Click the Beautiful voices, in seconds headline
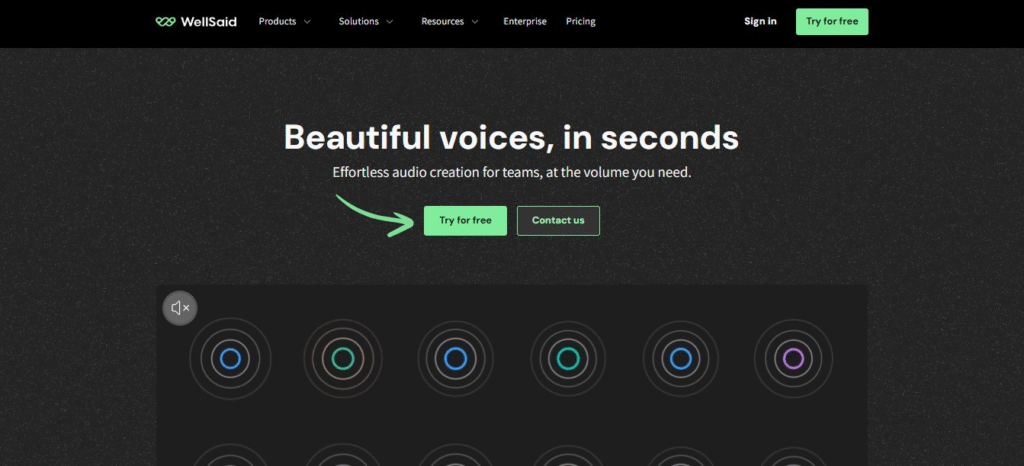Screen dimensions: 1024x466 [x=511, y=137]
